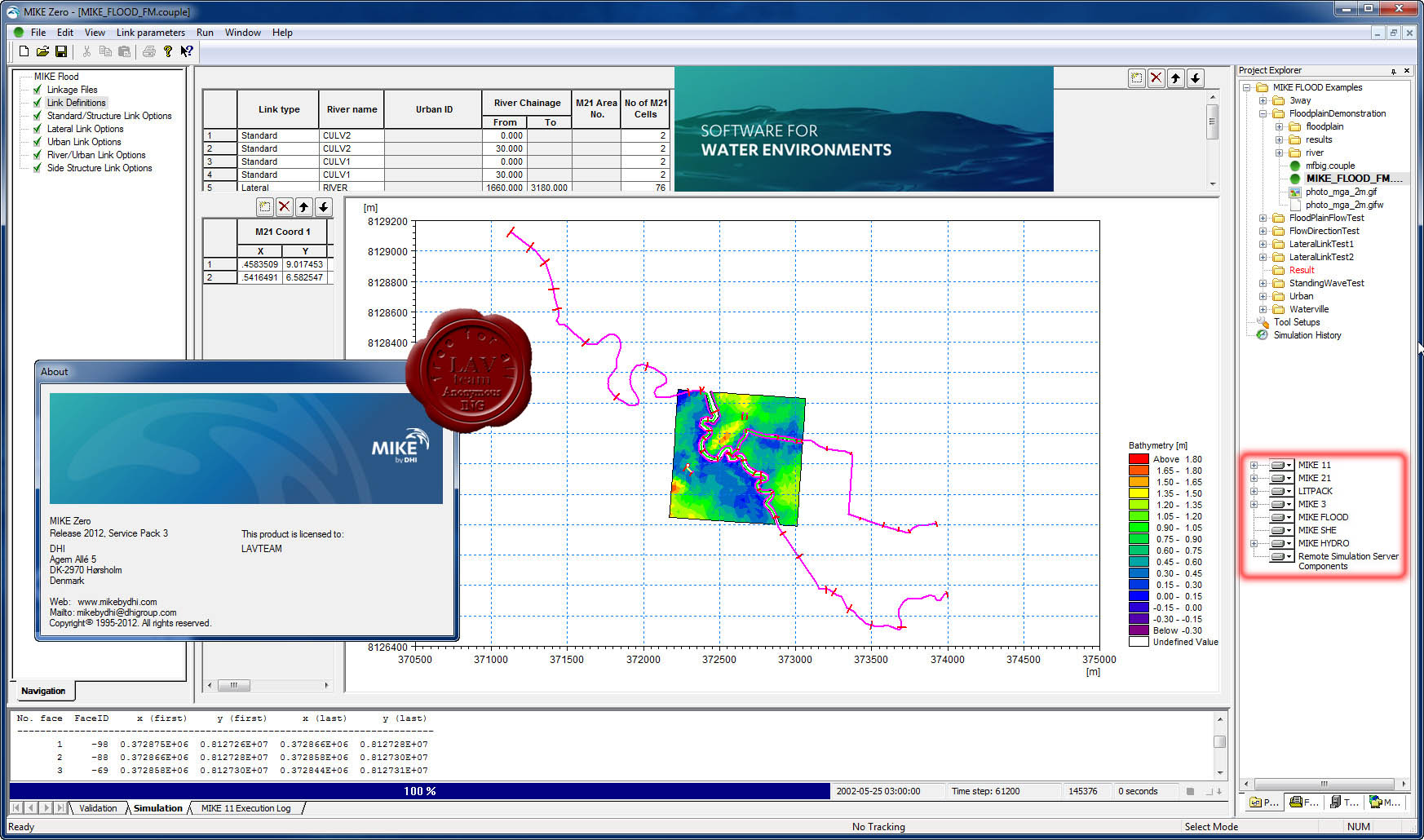The height and width of the screenshot is (840, 1424).
Task: Click the Open file toolbar icon
Action: point(42,51)
